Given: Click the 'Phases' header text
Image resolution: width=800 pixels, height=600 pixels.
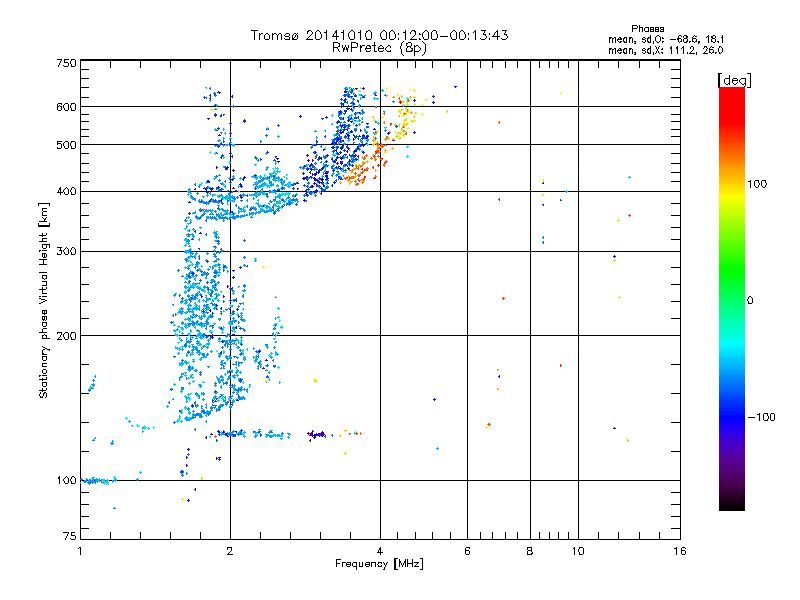Looking at the screenshot, I should 647,29.
